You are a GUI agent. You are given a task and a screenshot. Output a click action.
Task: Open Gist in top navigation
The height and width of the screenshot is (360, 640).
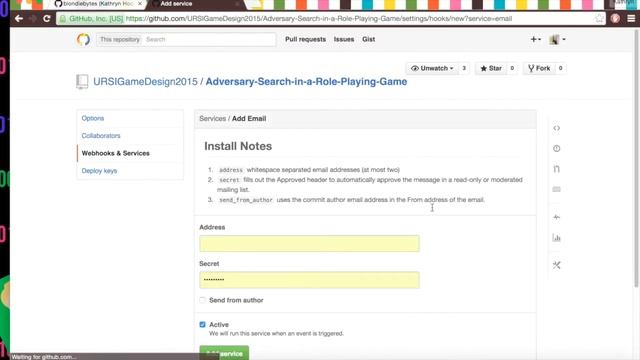[369, 40]
